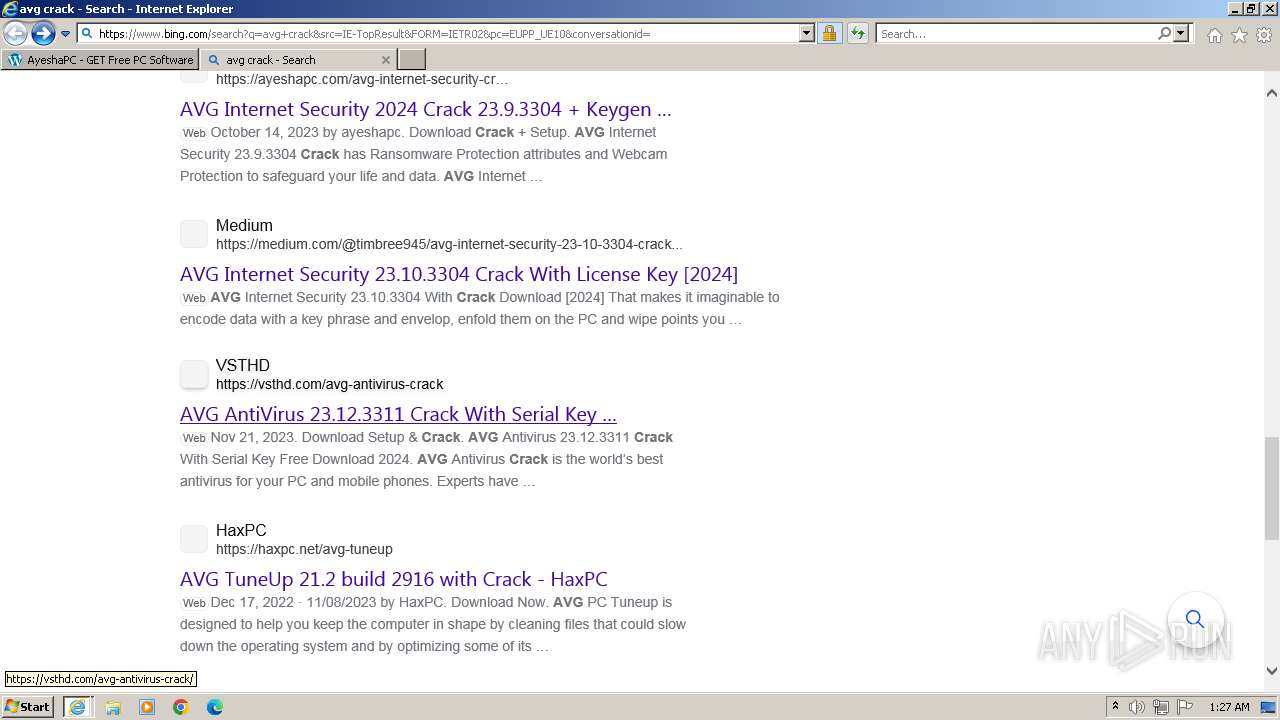Viewport: 1280px width, 720px height.
Task: Open the Tools gear icon
Action: 1264,35
